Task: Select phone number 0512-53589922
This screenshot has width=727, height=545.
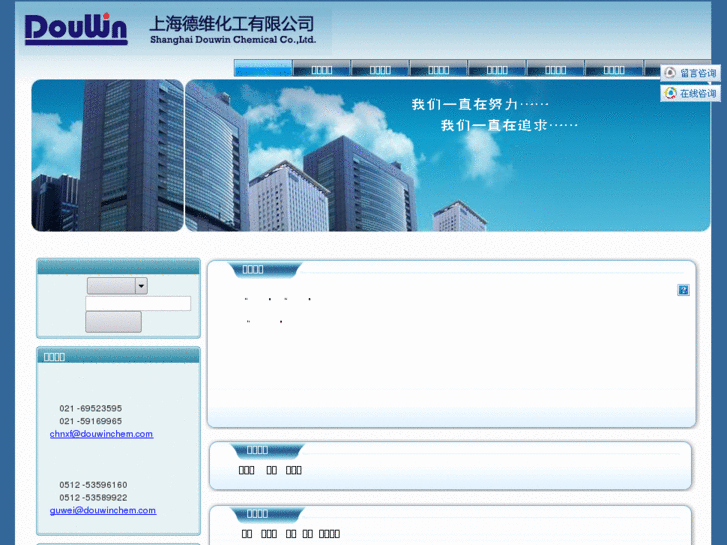Action: tap(93, 497)
